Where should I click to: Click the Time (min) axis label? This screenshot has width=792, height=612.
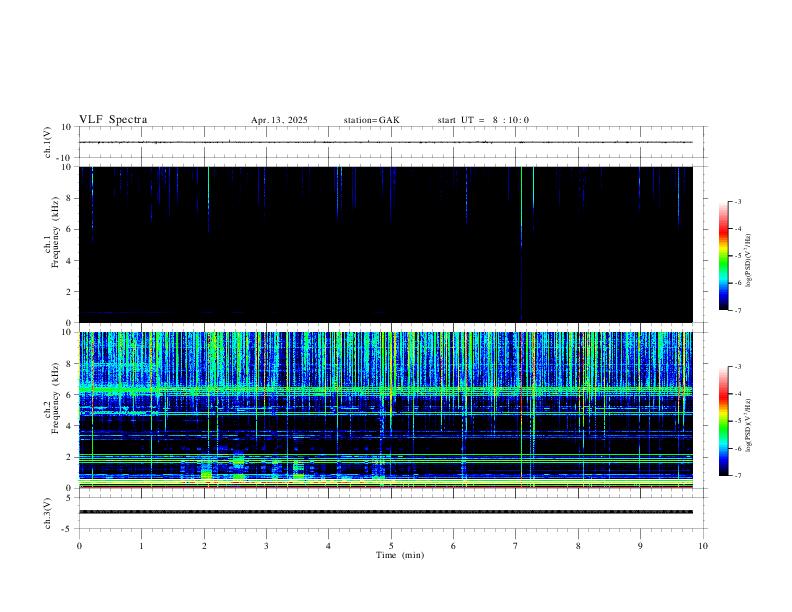(x=400, y=555)
